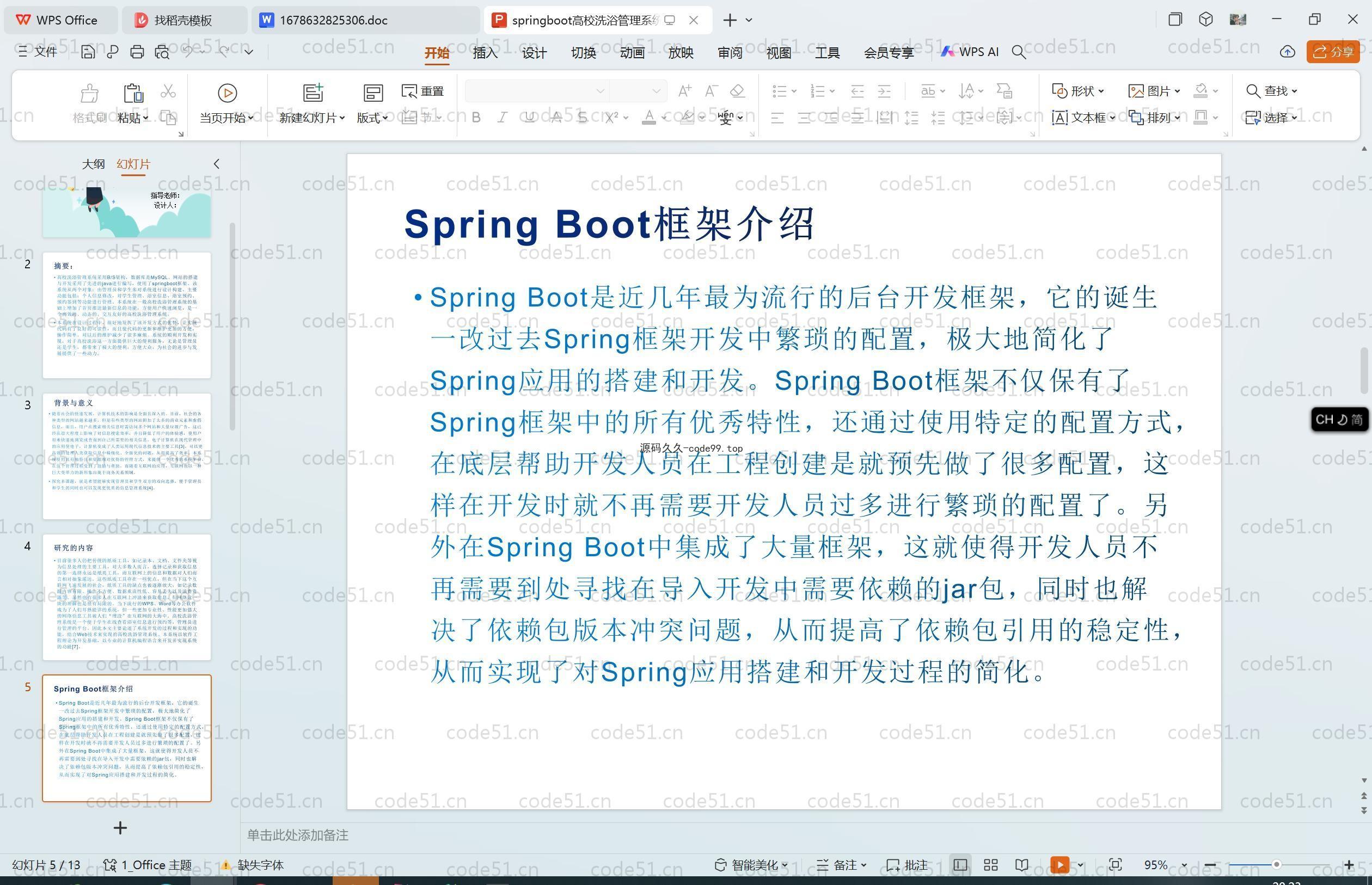
Task: Open the font size combo box
Action: coord(638,91)
